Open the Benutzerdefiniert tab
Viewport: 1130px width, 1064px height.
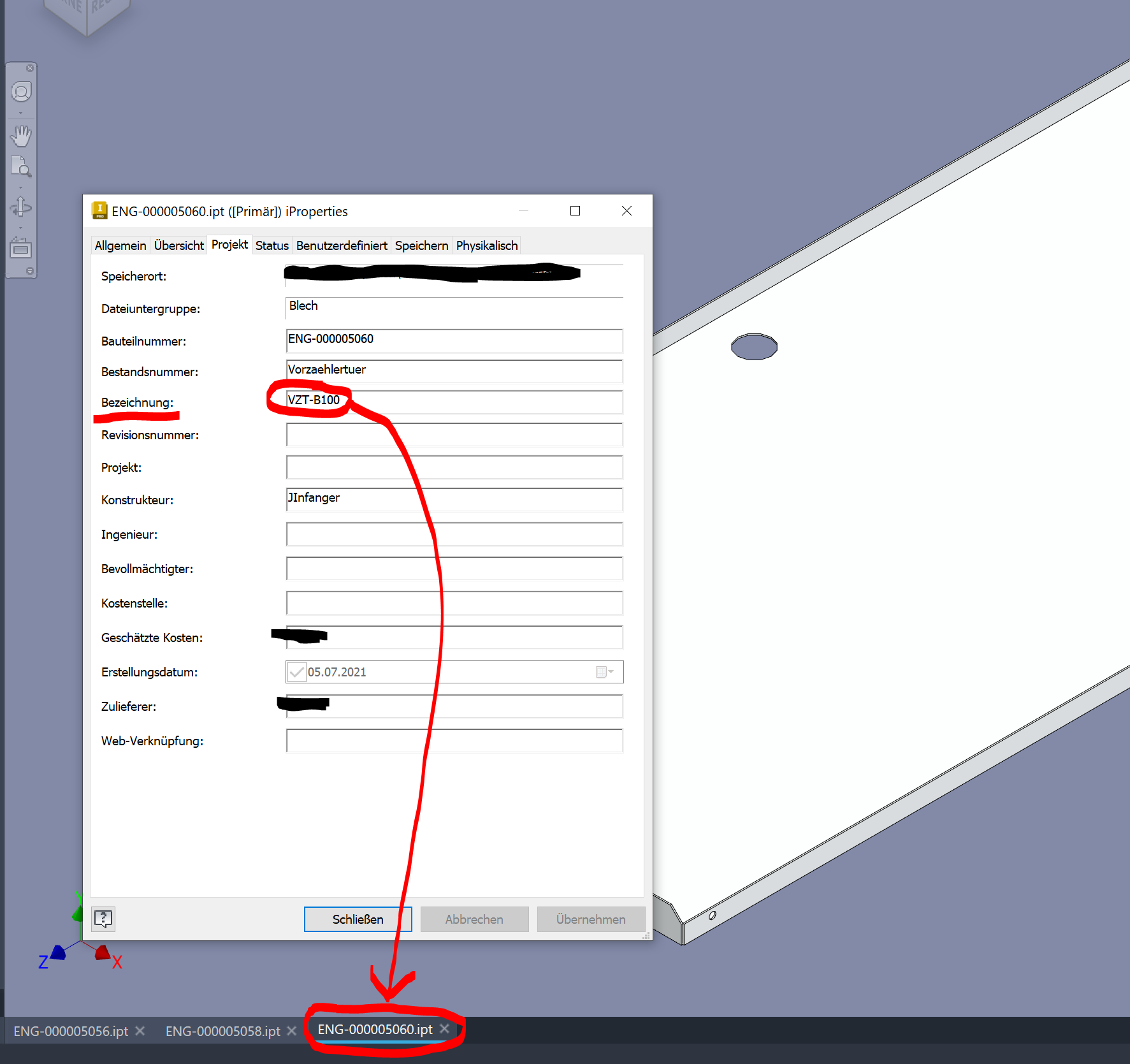pyautogui.click(x=342, y=245)
